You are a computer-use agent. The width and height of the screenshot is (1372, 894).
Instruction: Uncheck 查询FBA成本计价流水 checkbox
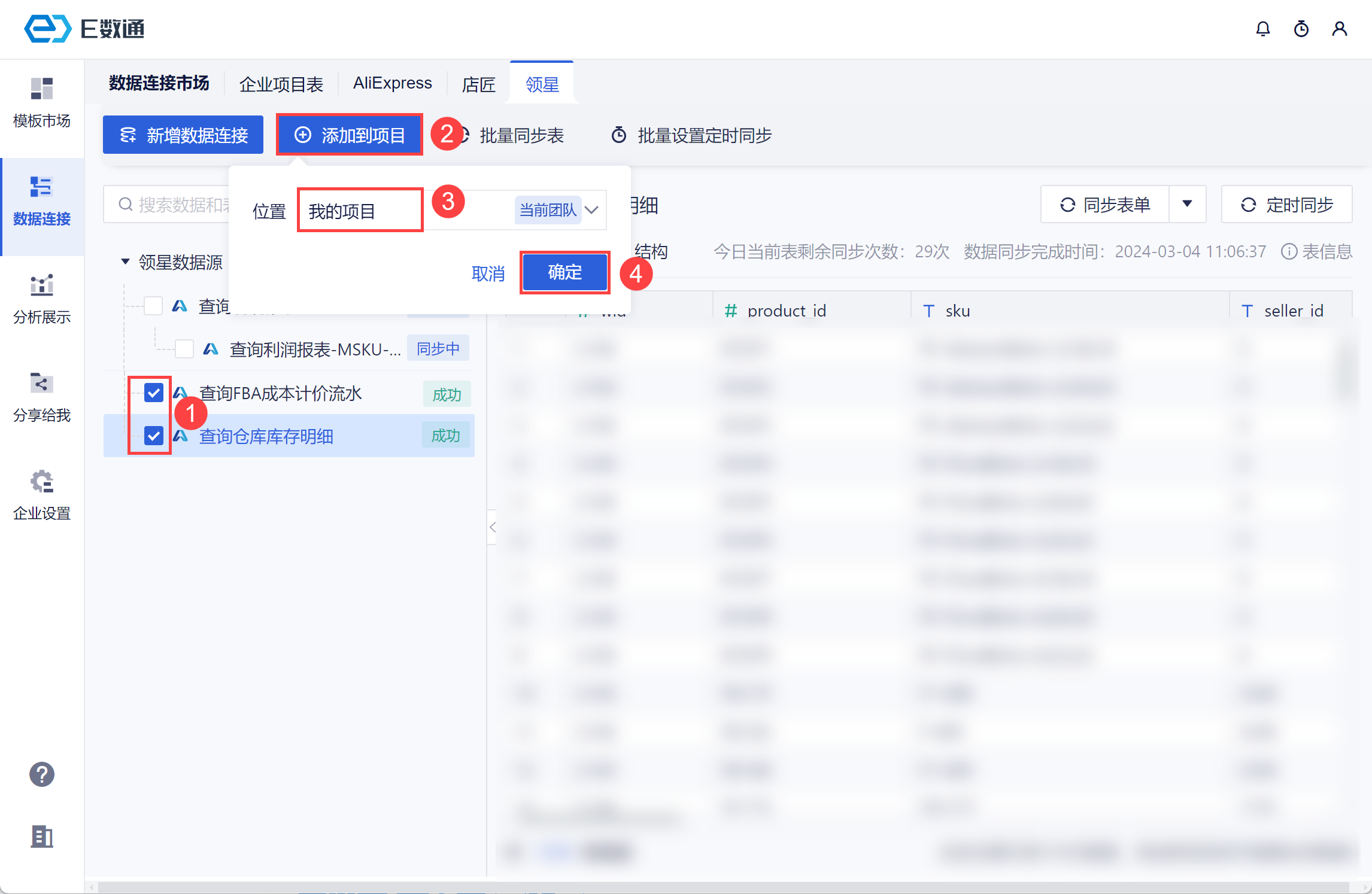point(154,393)
